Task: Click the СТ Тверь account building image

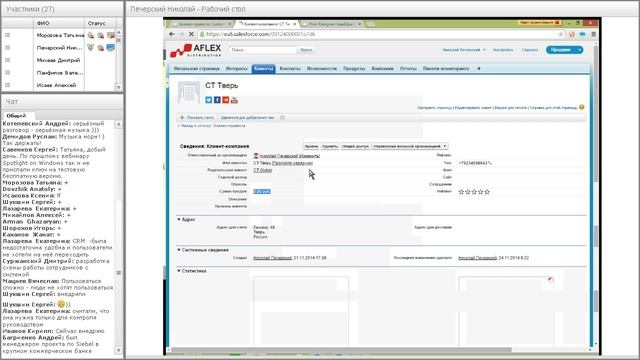Action: tap(189, 92)
